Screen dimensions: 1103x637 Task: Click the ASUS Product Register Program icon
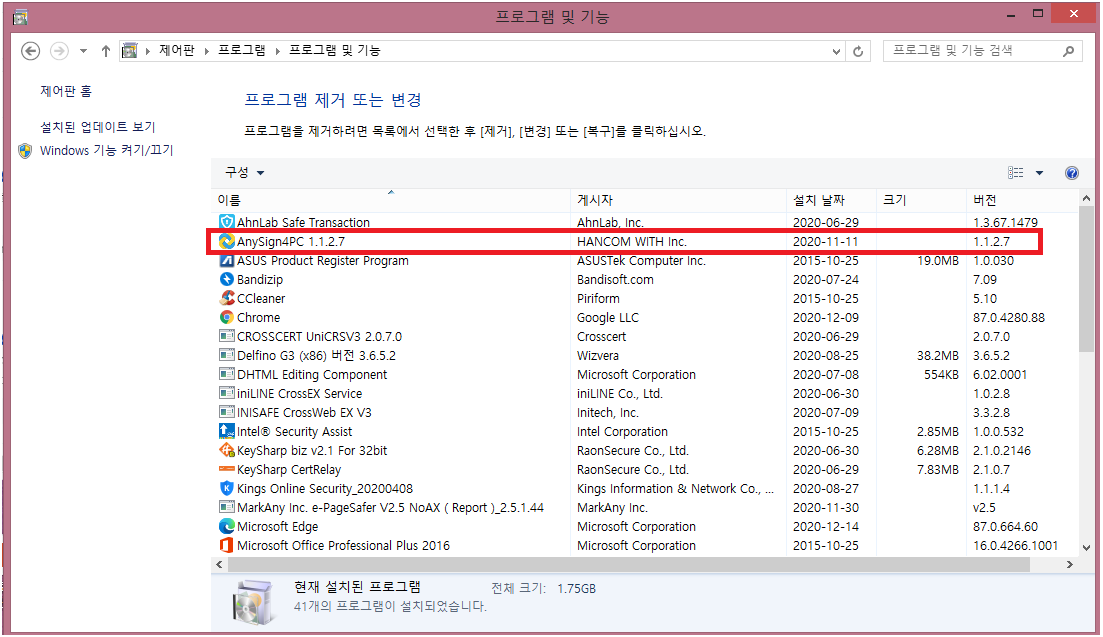click(x=227, y=260)
